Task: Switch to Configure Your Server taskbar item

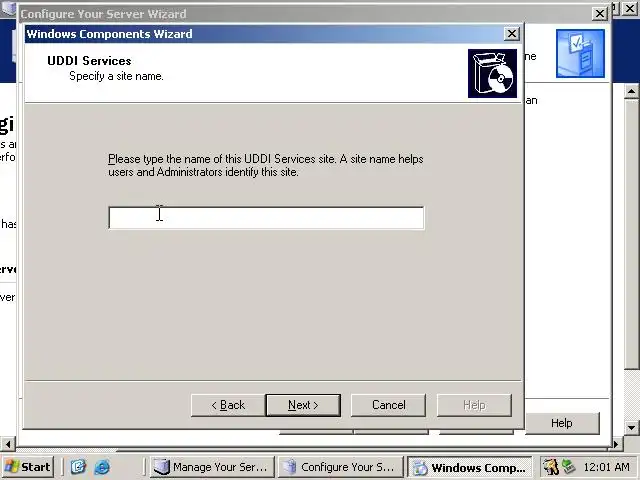Action: (340, 467)
